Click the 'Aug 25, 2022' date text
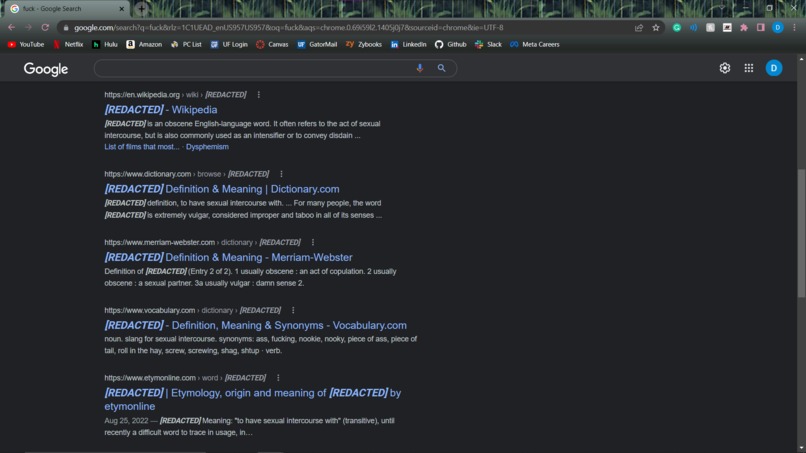 [126, 421]
